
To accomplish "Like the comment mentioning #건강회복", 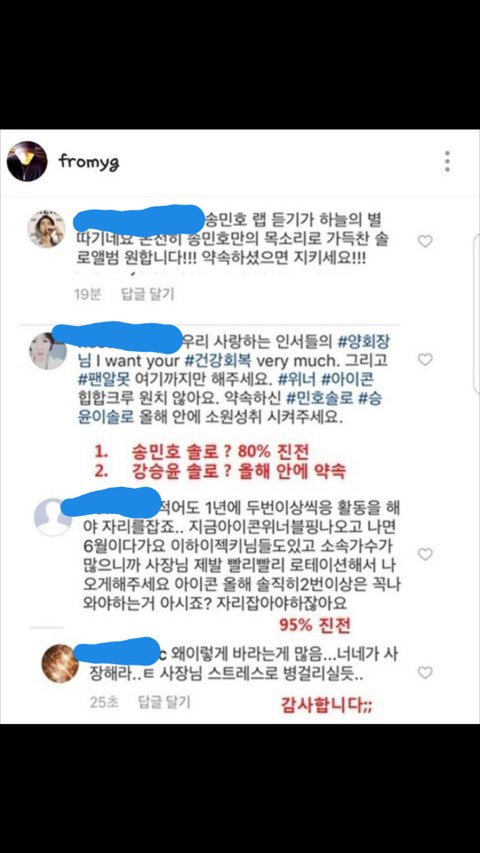I will tap(424, 359).
